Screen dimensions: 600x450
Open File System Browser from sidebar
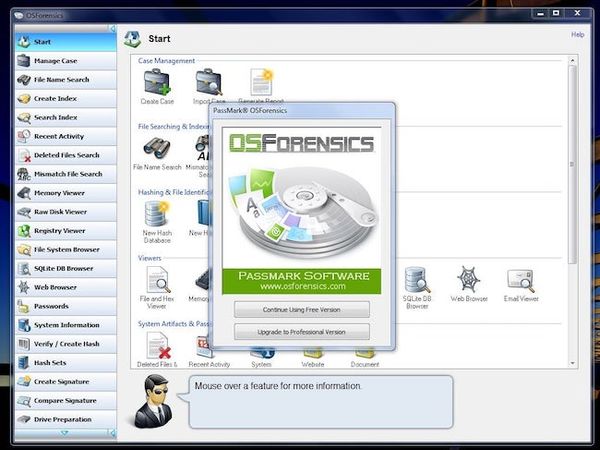pyautogui.click(x=66, y=249)
